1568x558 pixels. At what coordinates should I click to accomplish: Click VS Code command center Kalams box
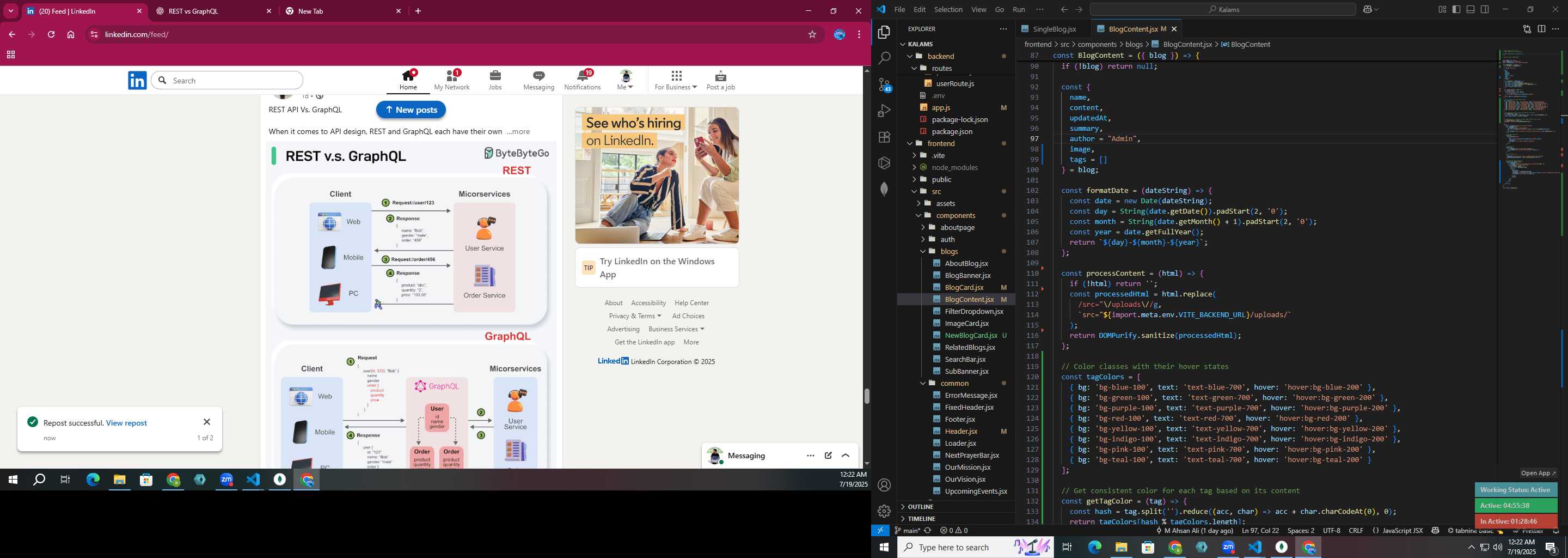[x=1222, y=10]
